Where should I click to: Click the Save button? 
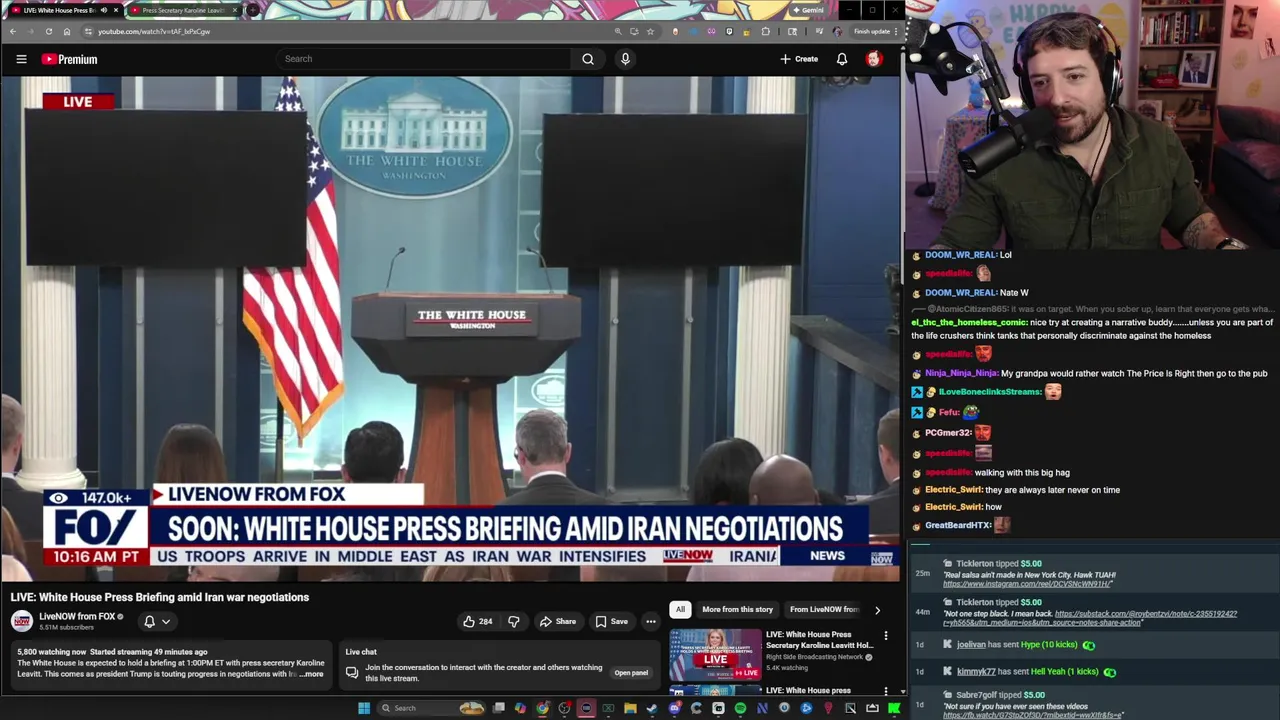611,622
